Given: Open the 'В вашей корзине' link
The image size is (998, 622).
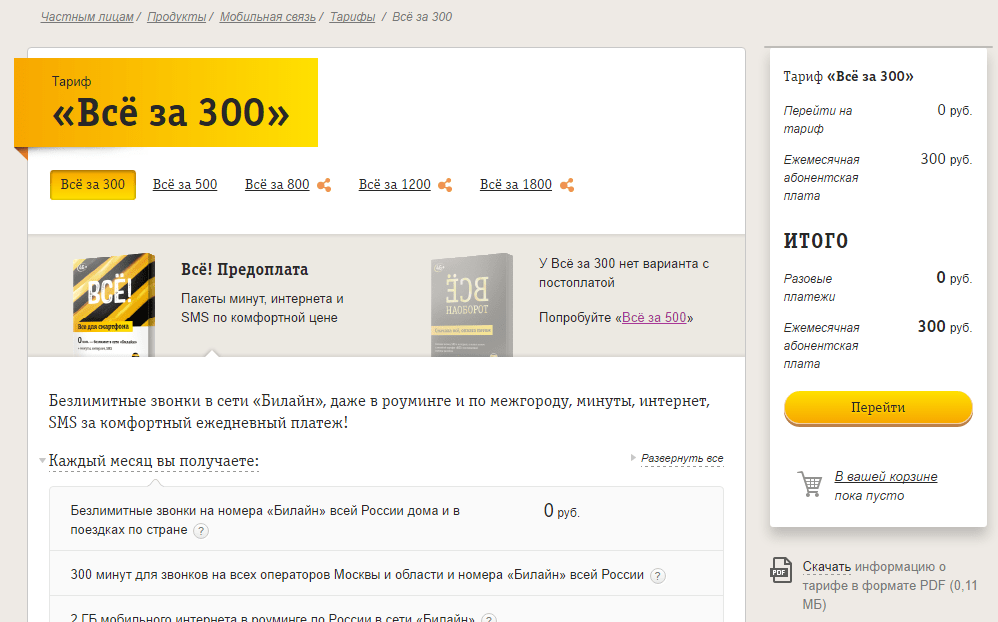Looking at the screenshot, I should 885,476.
